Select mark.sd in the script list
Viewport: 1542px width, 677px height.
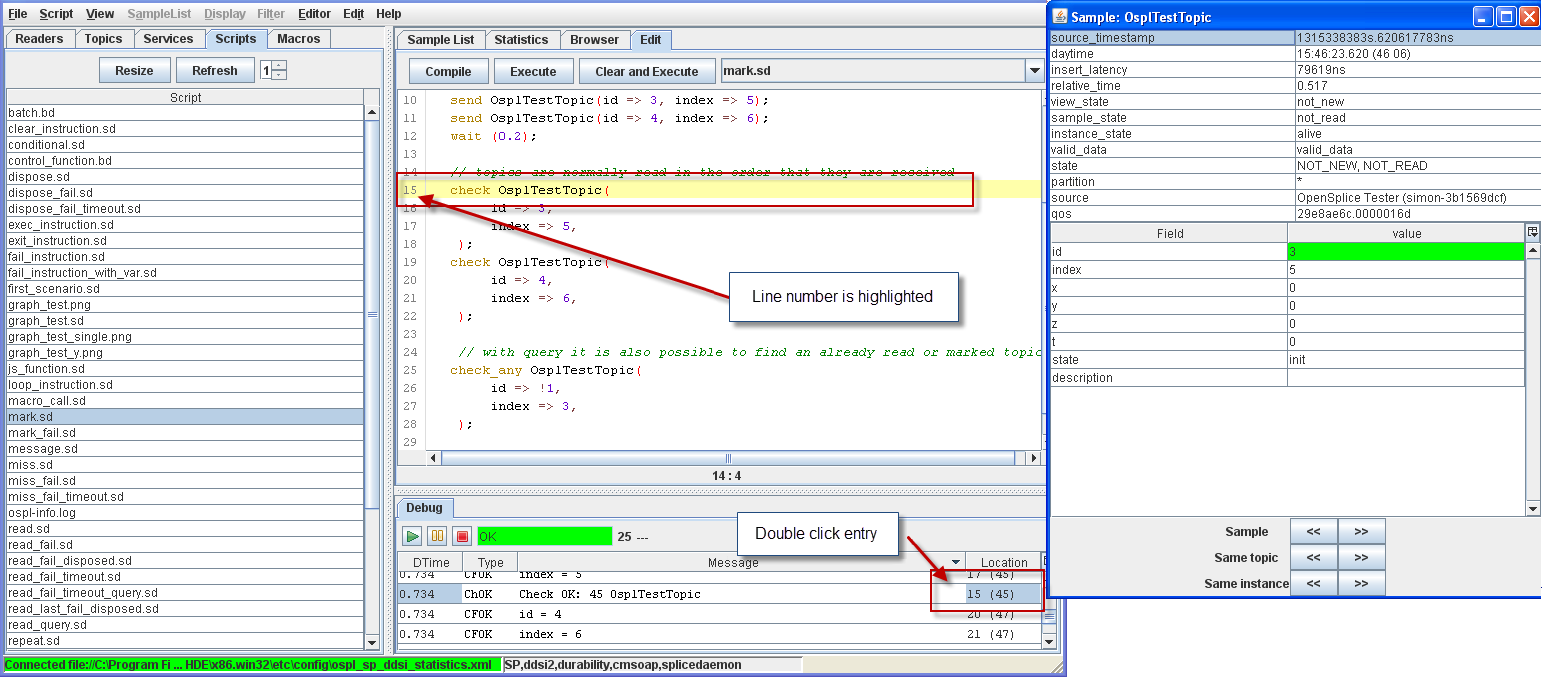[x=185, y=417]
